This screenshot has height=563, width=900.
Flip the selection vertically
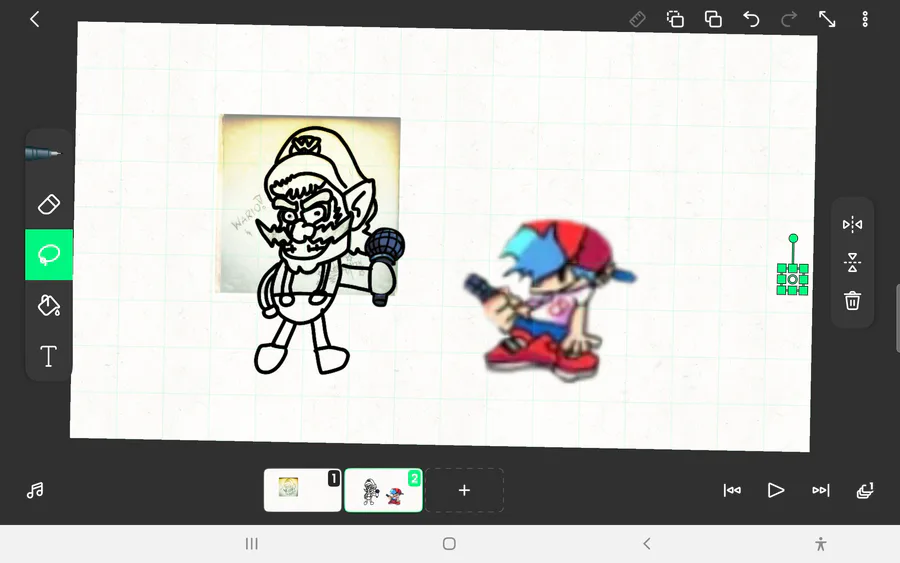(x=852, y=262)
